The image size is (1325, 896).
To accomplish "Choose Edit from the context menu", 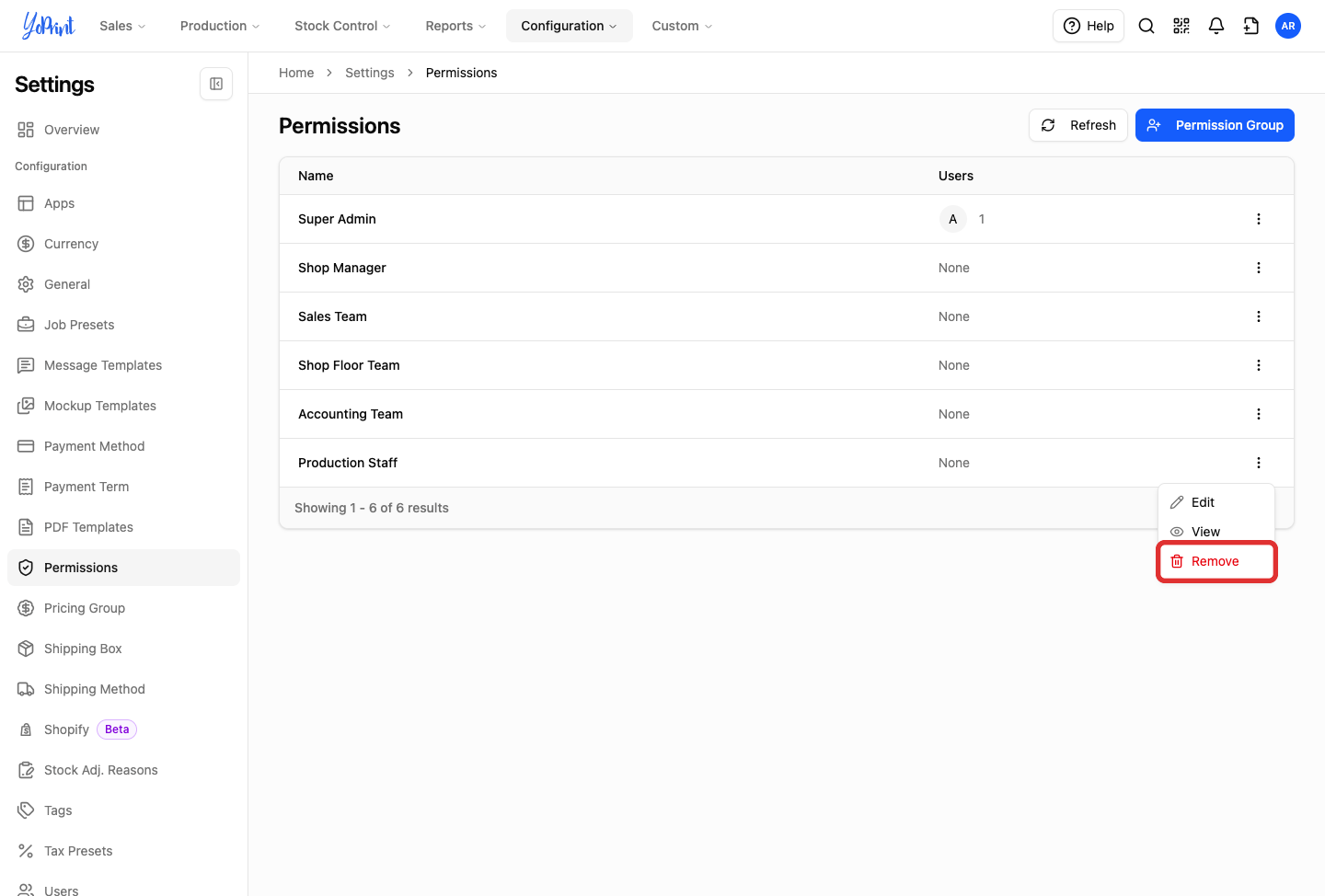I will (1216, 502).
